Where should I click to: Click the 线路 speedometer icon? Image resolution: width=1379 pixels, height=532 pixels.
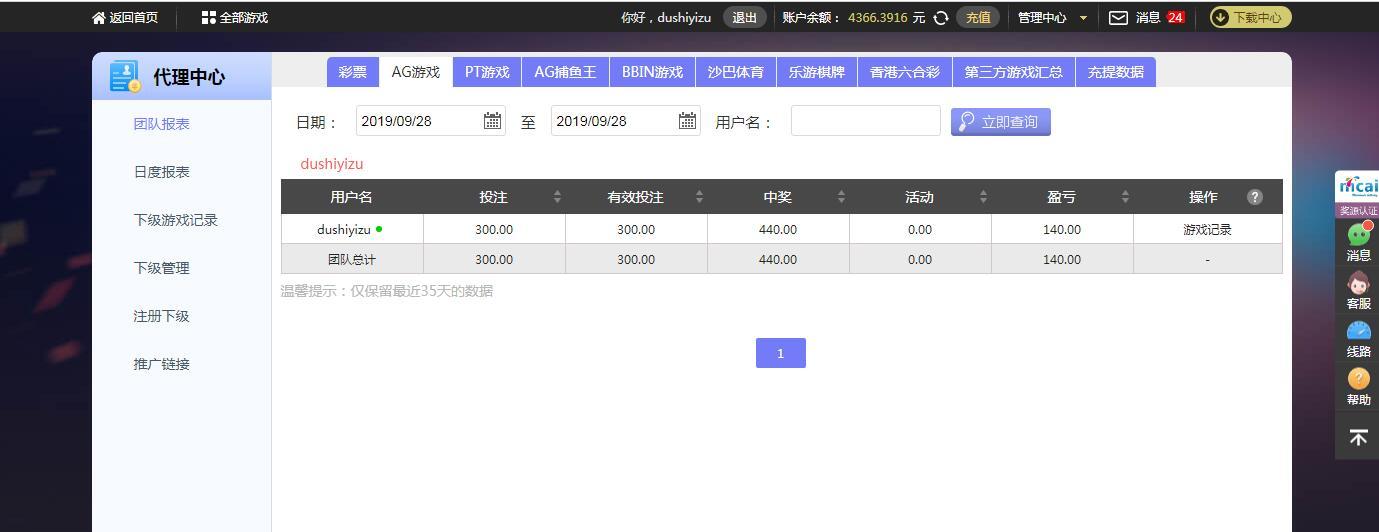[x=1359, y=331]
